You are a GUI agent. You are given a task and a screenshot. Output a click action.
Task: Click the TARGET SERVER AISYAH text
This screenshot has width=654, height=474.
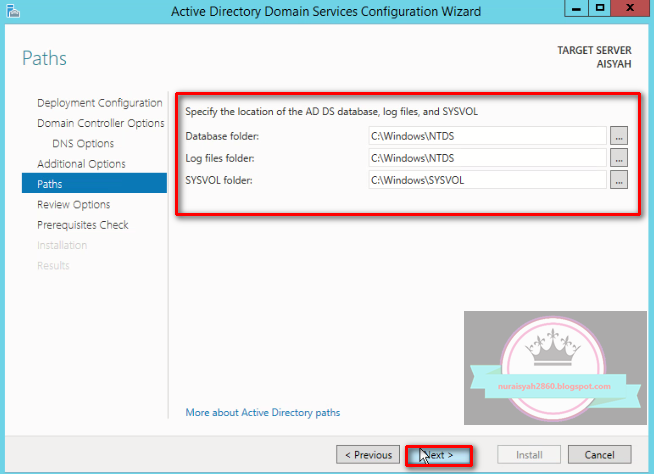[x=594, y=57]
